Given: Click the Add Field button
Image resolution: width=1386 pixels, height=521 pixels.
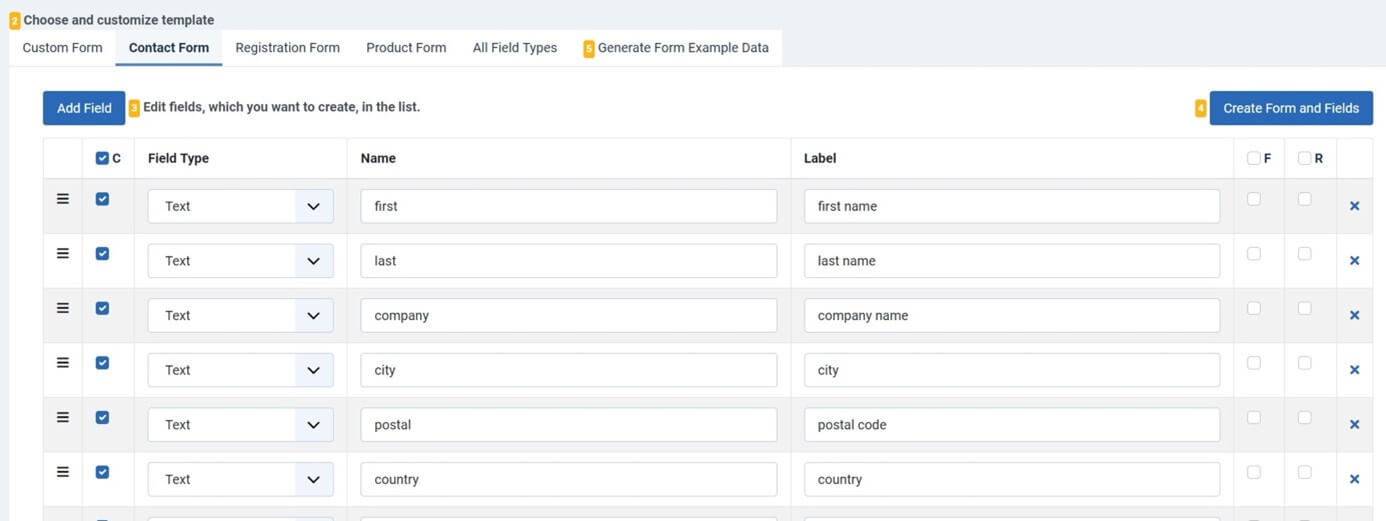Looking at the screenshot, I should coord(84,108).
